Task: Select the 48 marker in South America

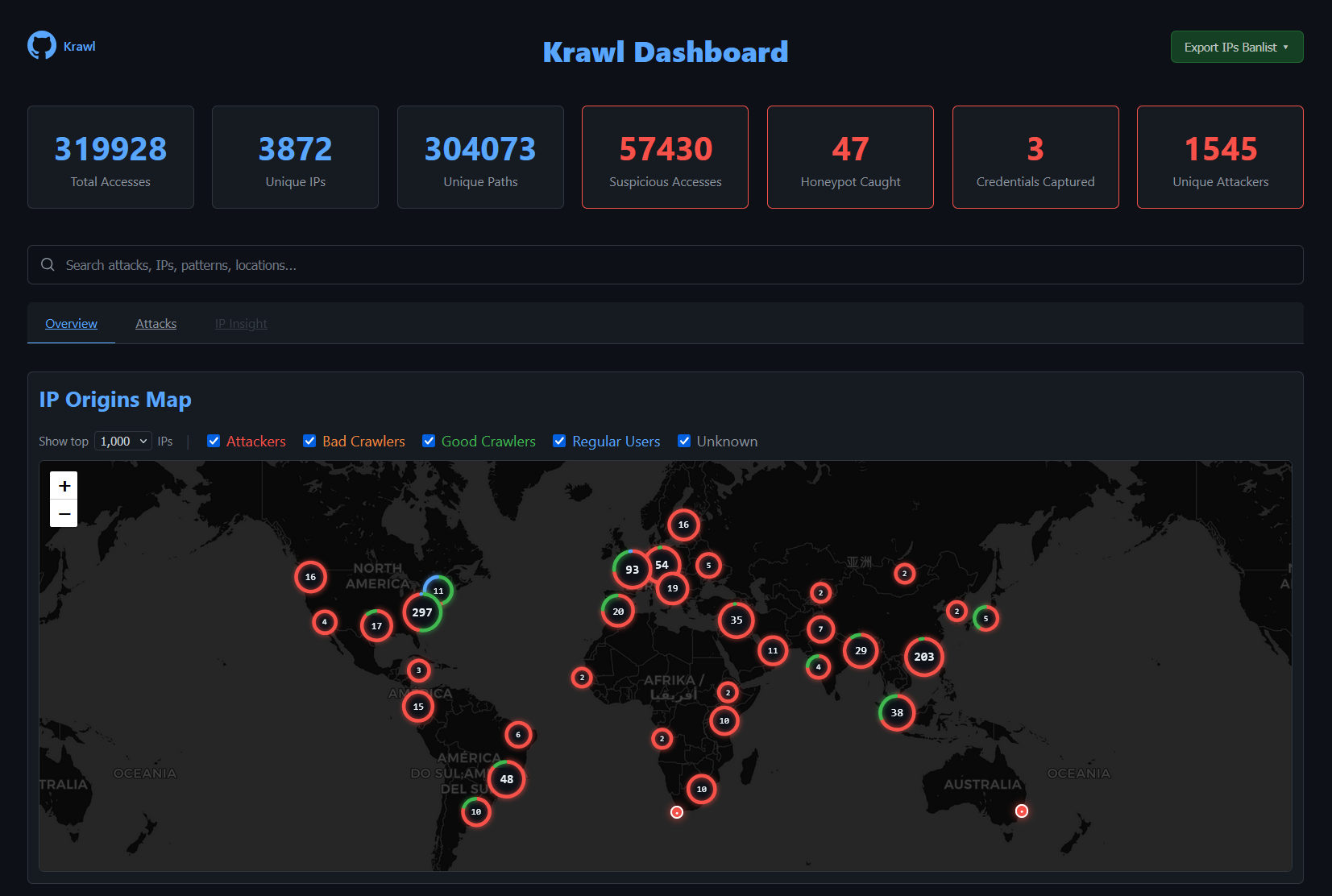Action: pos(507,779)
